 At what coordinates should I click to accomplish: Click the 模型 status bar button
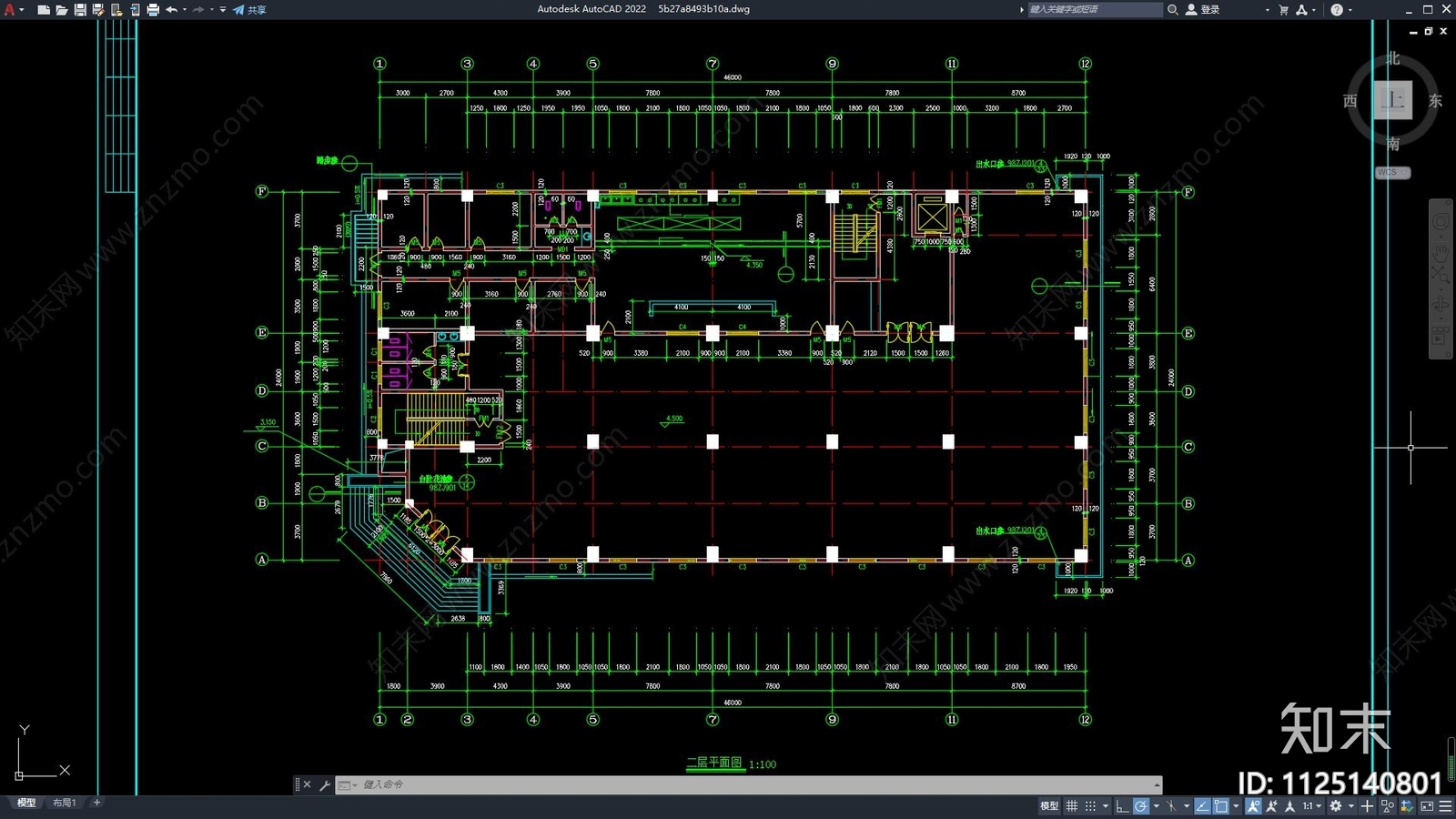point(1049,806)
